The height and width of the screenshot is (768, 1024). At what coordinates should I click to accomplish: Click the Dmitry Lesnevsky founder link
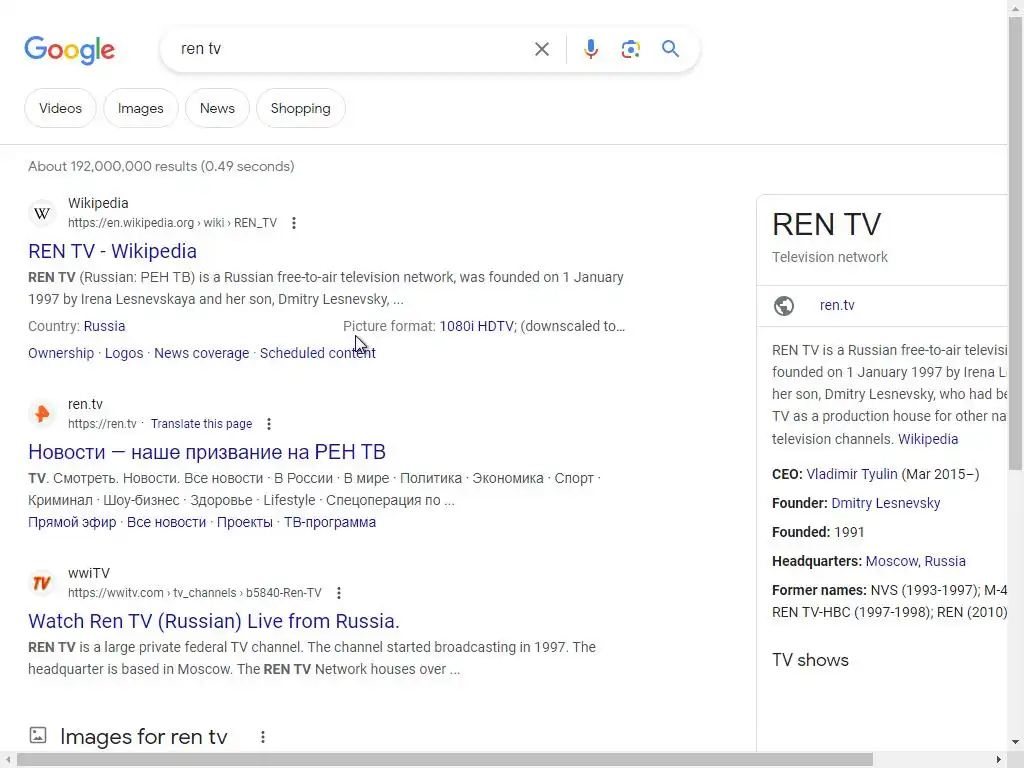886,504
